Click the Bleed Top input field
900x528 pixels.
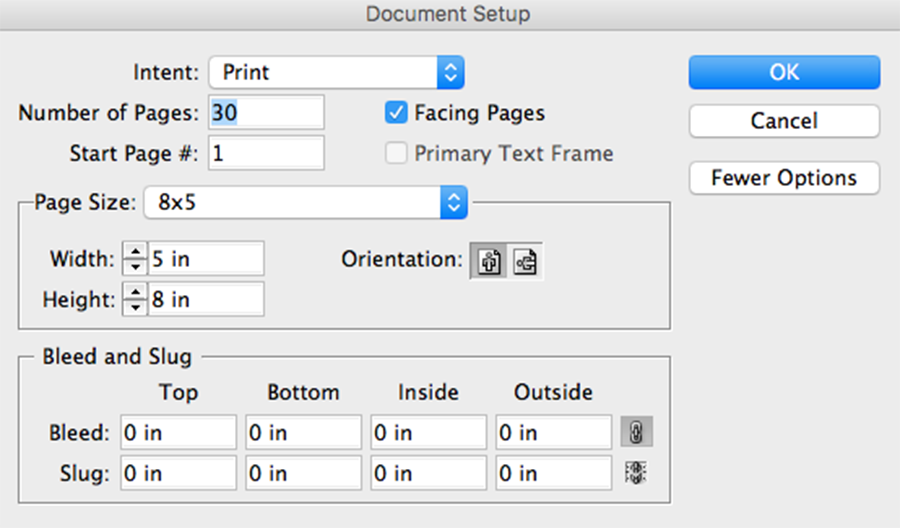[x=178, y=432]
